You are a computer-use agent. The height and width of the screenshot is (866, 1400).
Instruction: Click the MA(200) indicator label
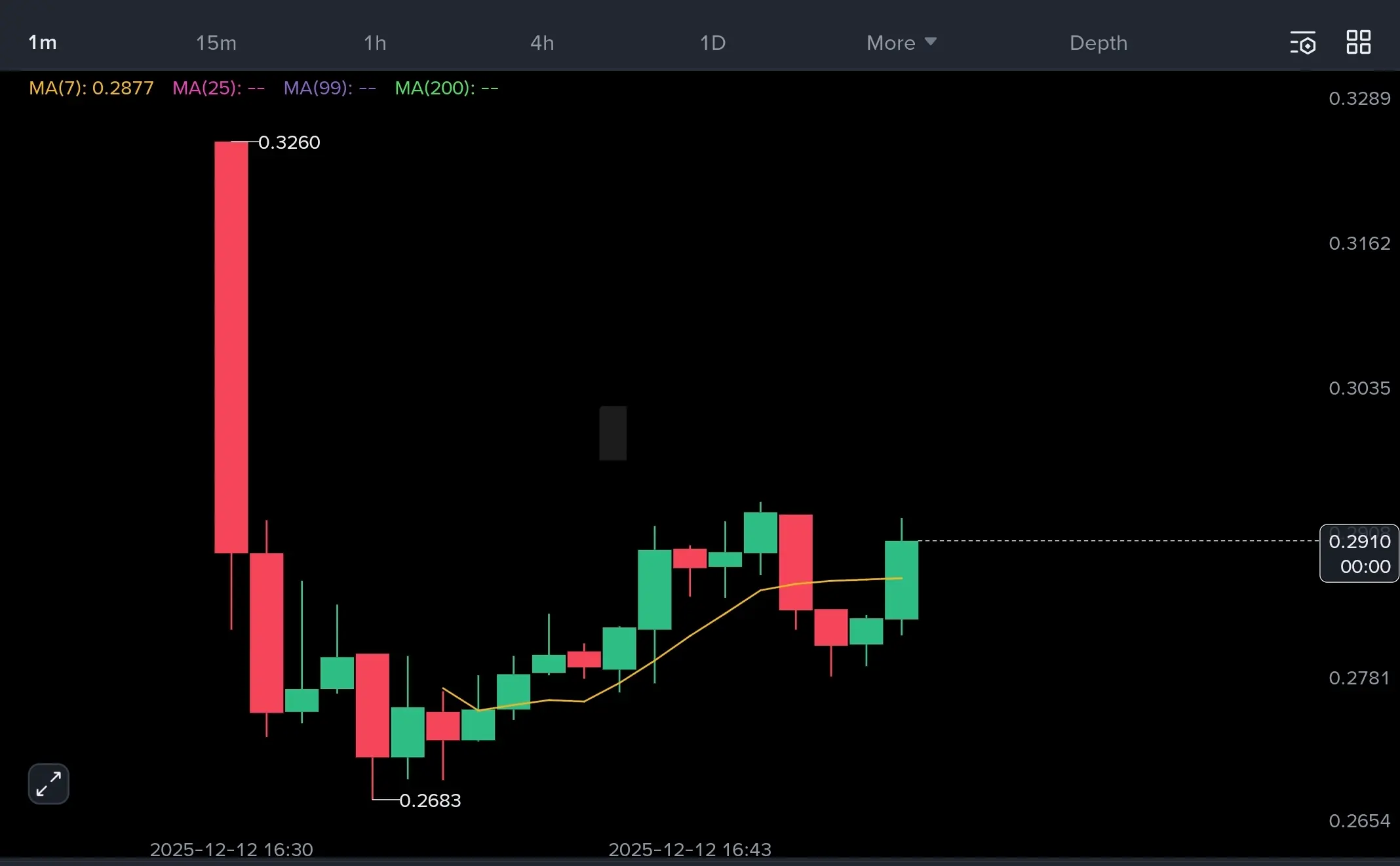pyautogui.click(x=446, y=88)
